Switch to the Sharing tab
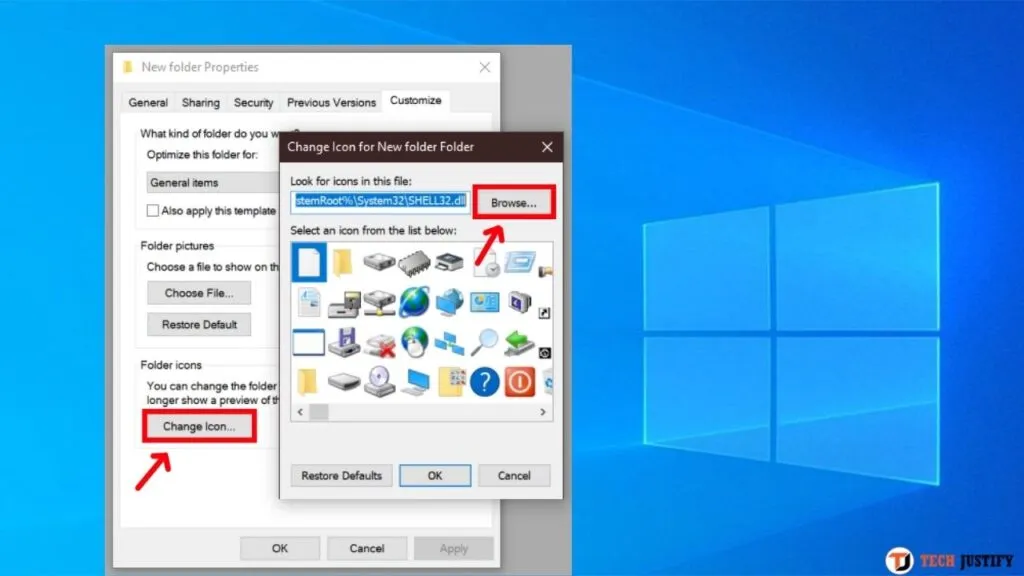This screenshot has height=576, width=1024. pyautogui.click(x=200, y=102)
